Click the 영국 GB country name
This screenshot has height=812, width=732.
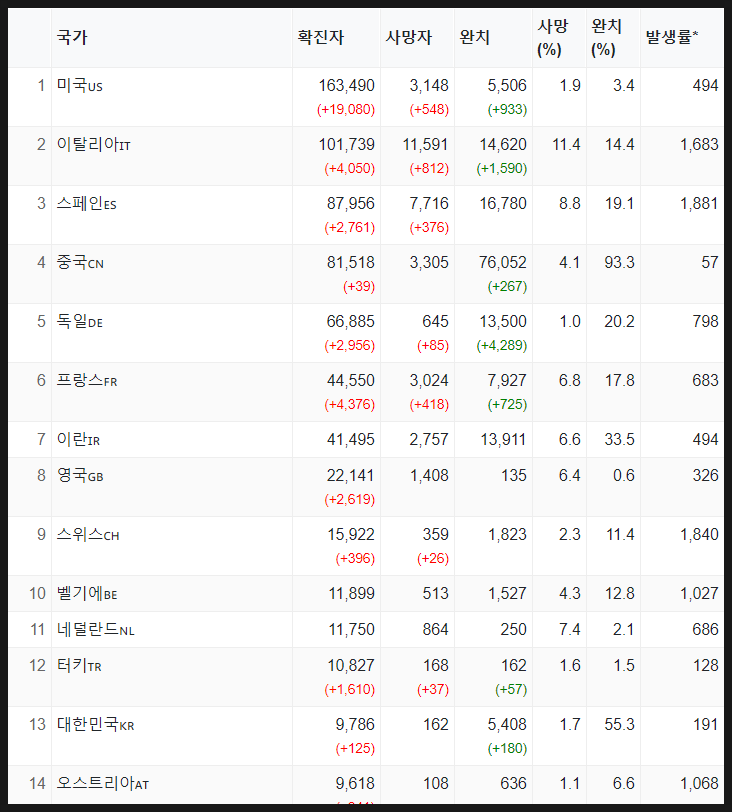(80, 475)
